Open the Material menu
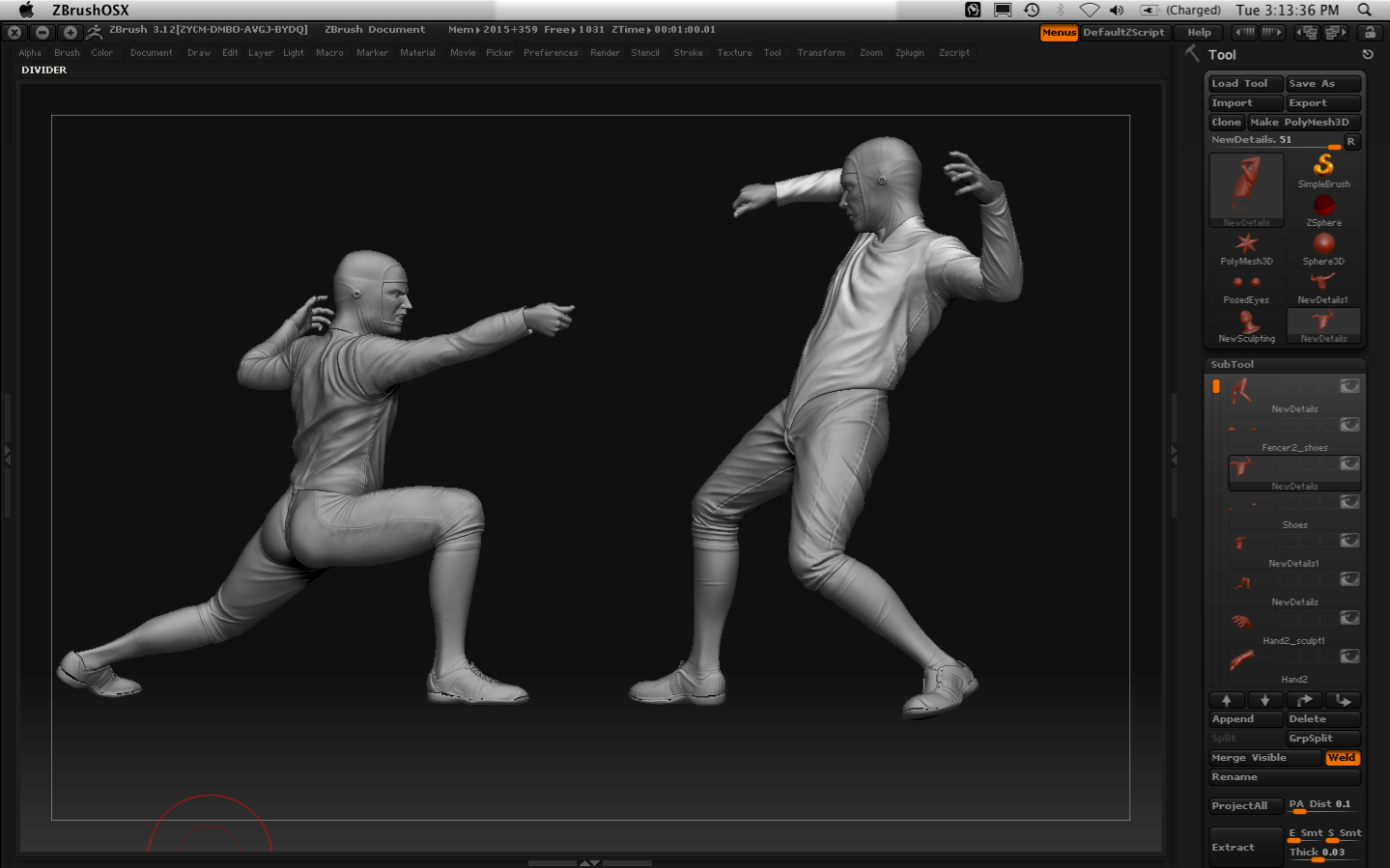The height and width of the screenshot is (868, 1390). [x=417, y=53]
